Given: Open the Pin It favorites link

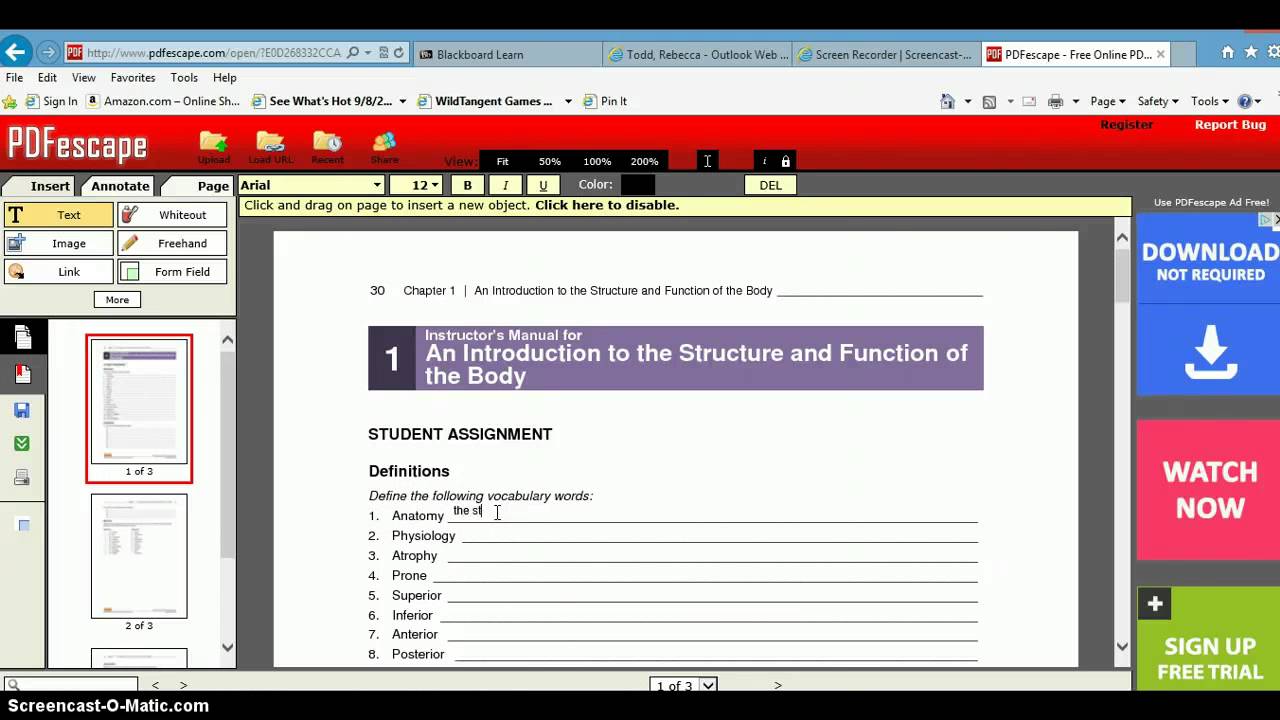Looking at the screenshot, I should [606, 101].
